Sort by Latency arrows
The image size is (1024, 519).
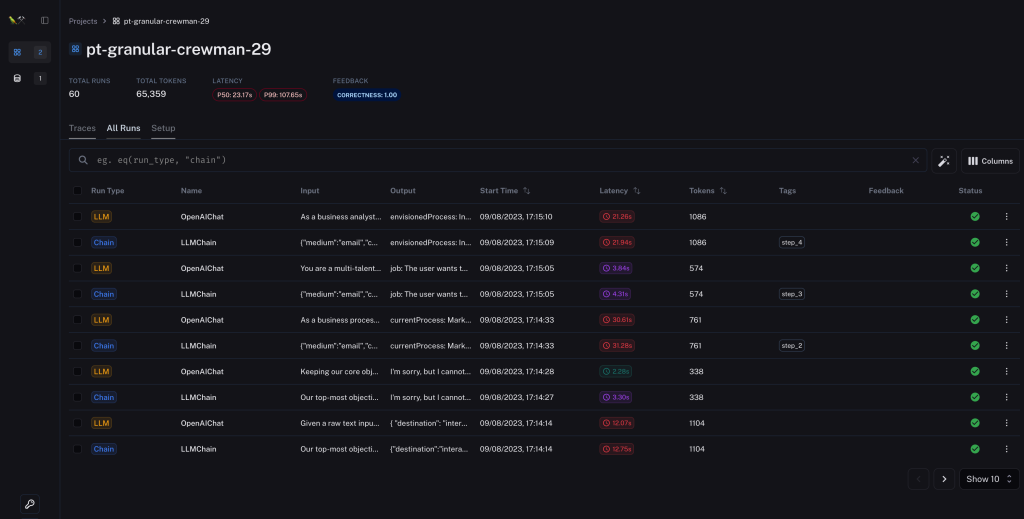pos(637,191)
